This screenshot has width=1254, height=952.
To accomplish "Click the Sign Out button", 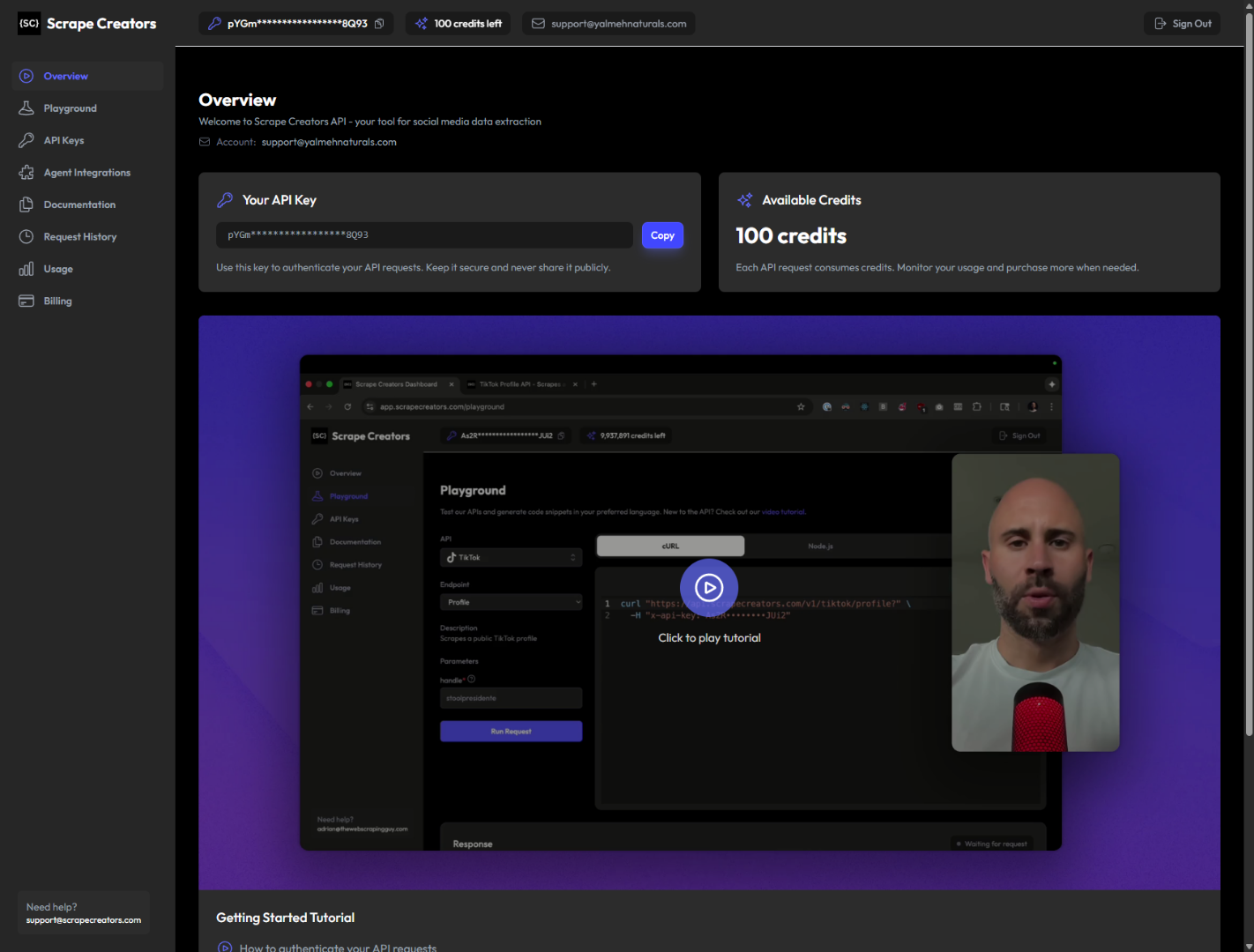I will pyautogui.click(x=1182, y=24).
